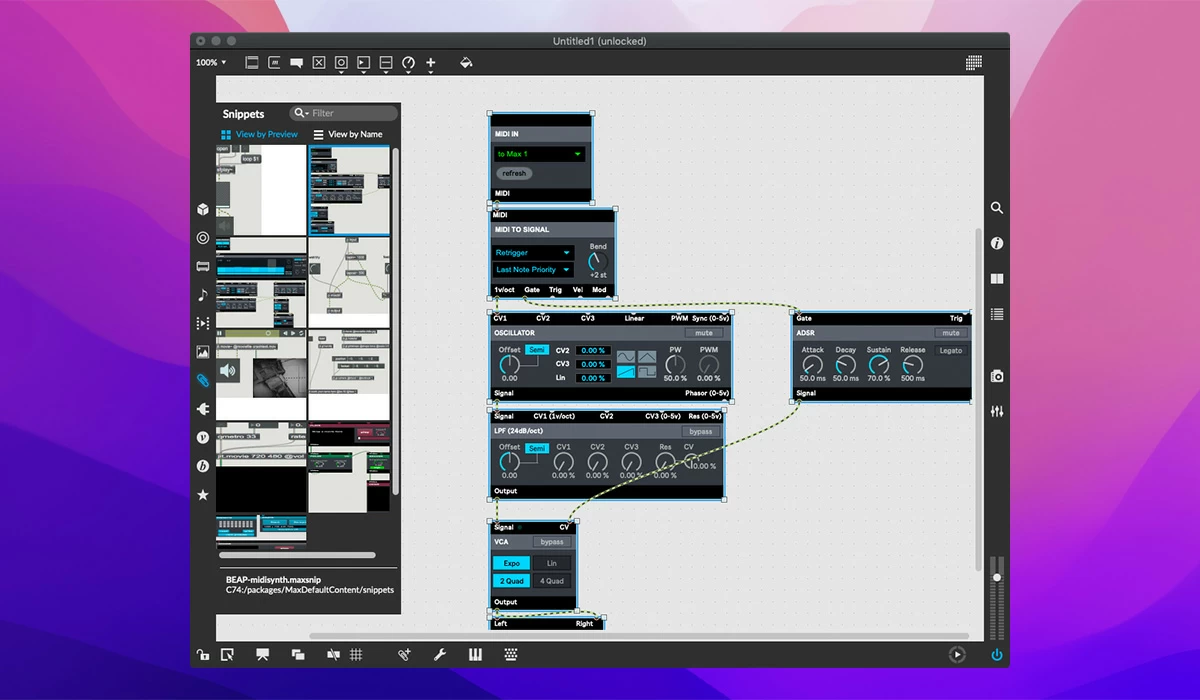This screenshot has width=1200, height=700.
Task: Switch the VCA to Lin mode
Action: point(551,563)
